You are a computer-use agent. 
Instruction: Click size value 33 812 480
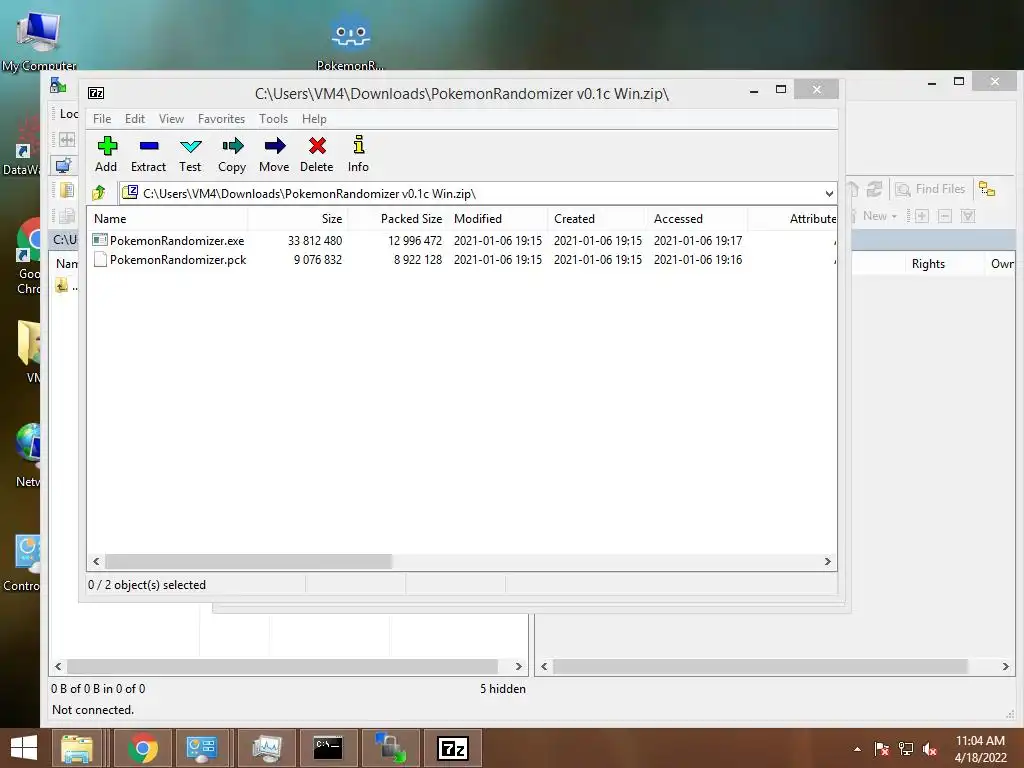315,240
